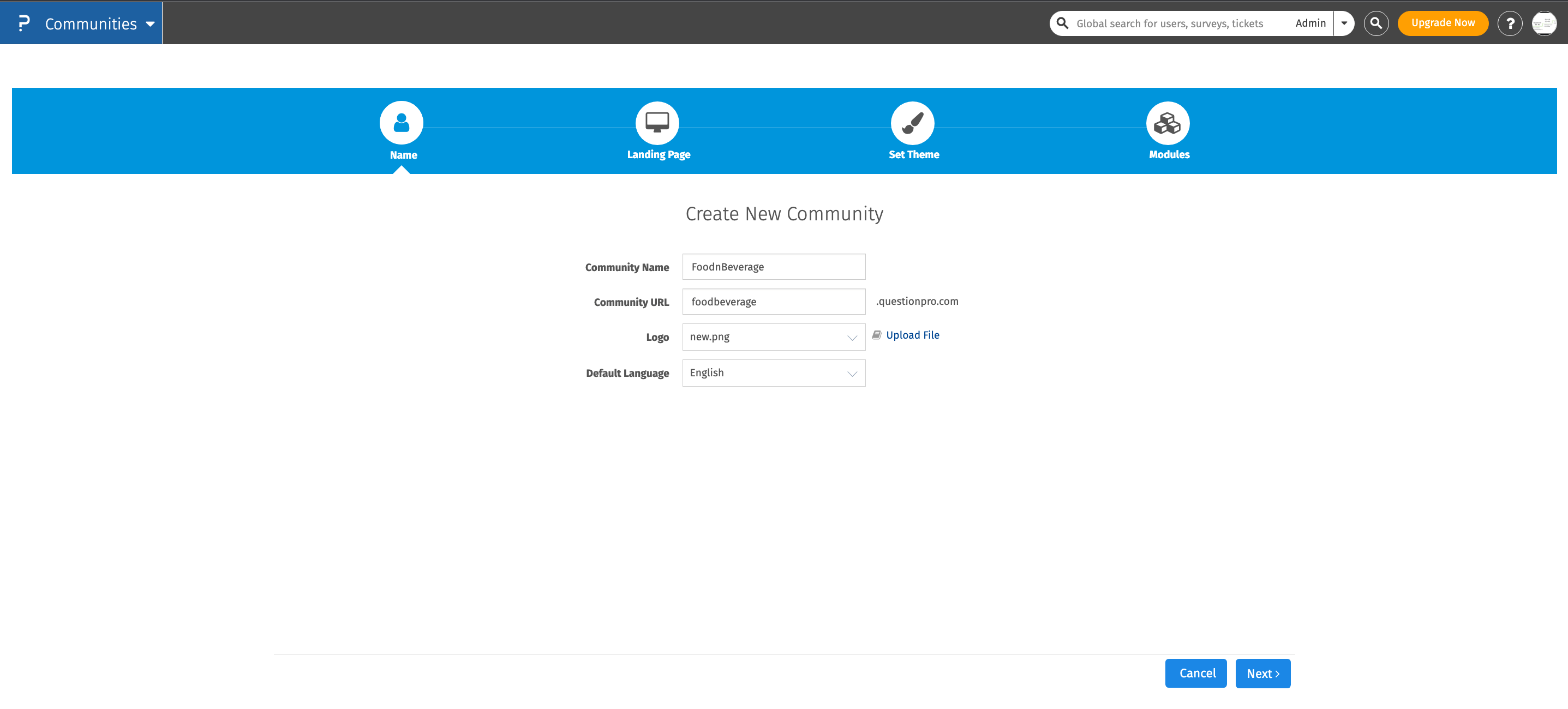Expand the Logo file dropdown showing new.png

pyautogui.click(x=852, y=337)
